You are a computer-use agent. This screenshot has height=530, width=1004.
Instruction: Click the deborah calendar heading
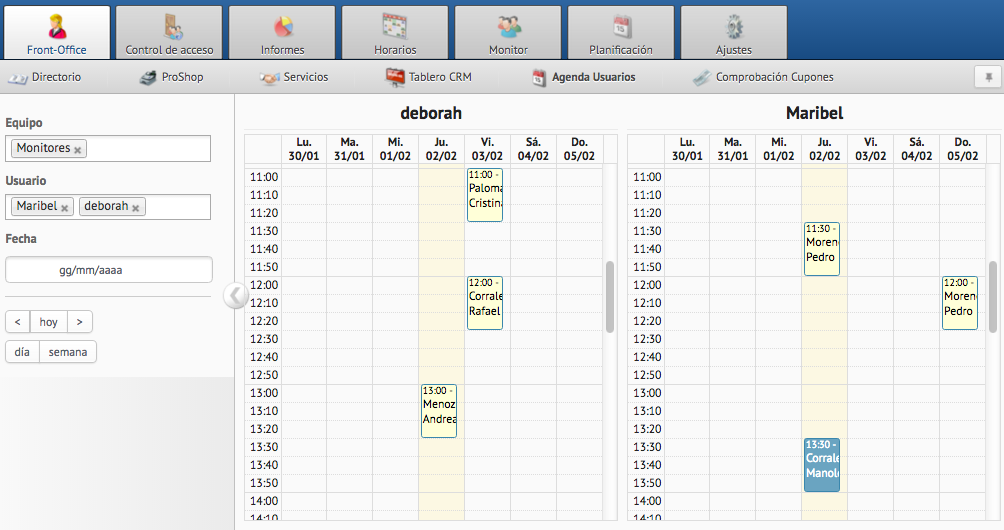[431, 113]
